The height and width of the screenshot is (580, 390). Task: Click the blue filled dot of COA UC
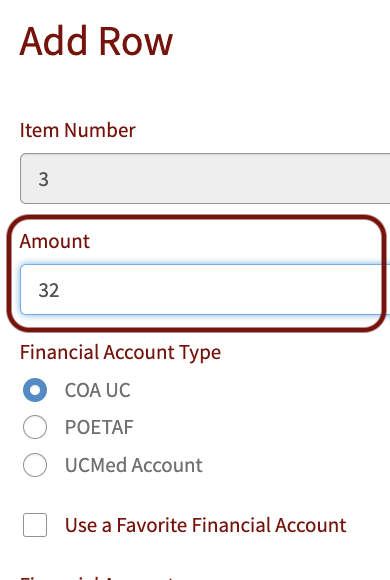35,390
